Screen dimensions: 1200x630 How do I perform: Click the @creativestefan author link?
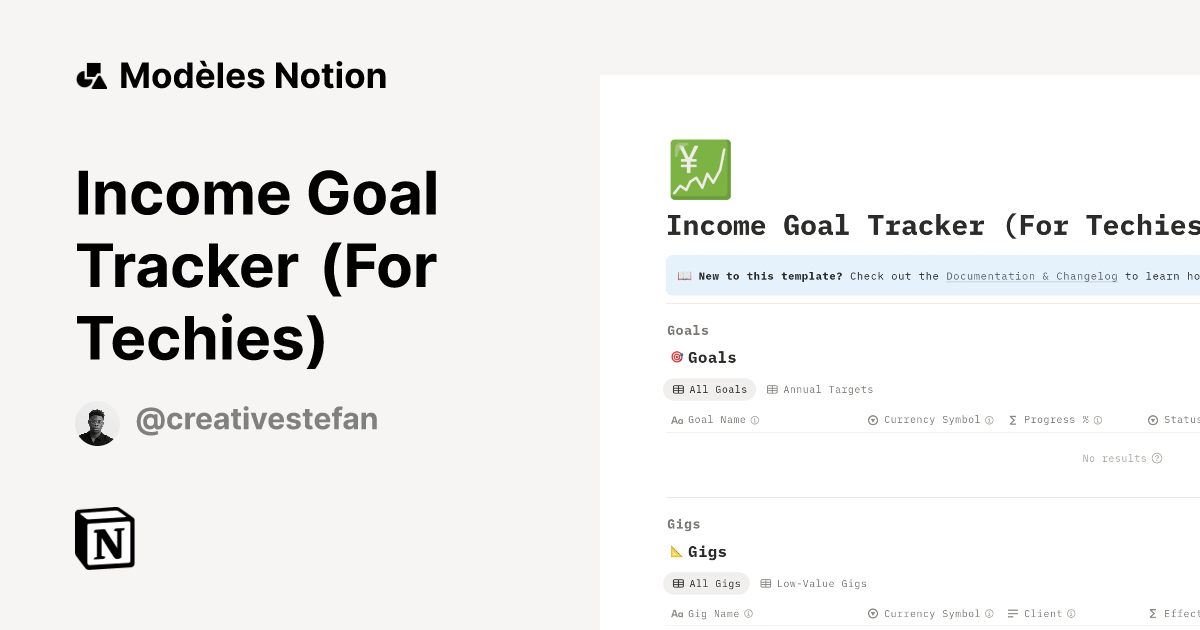tap(256, 419)
